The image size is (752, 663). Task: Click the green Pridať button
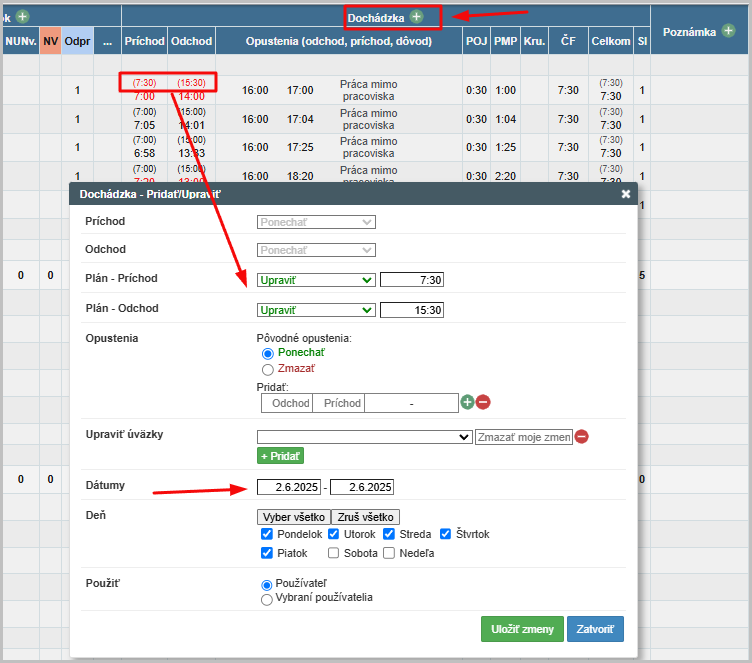[281, 456]
